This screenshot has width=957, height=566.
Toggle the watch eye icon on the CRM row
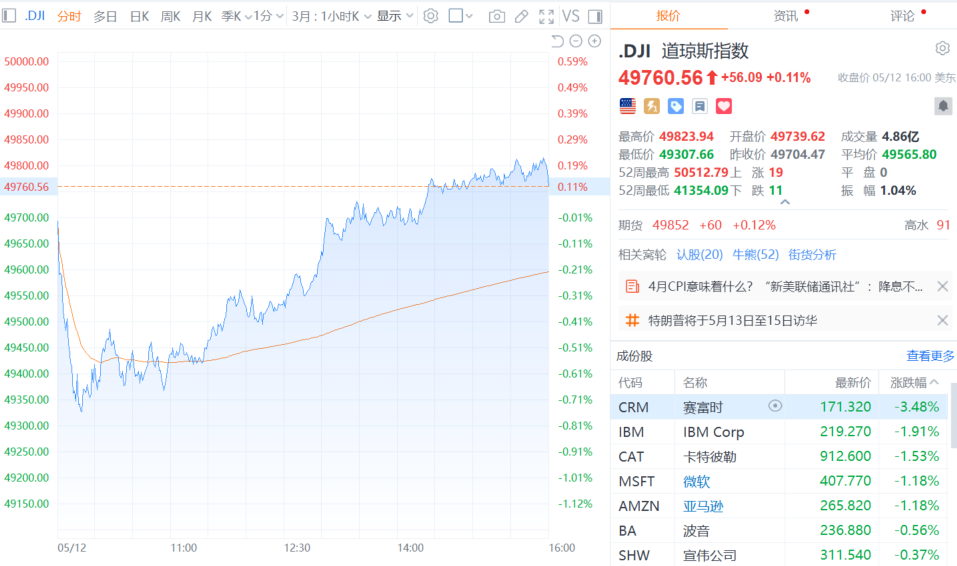(775, 406)
